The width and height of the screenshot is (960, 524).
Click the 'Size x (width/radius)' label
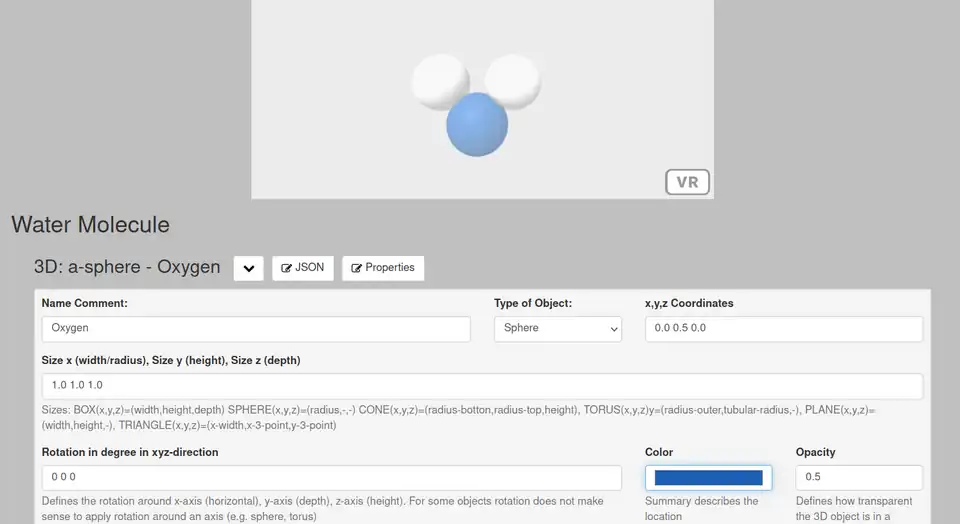pos(171,361)
